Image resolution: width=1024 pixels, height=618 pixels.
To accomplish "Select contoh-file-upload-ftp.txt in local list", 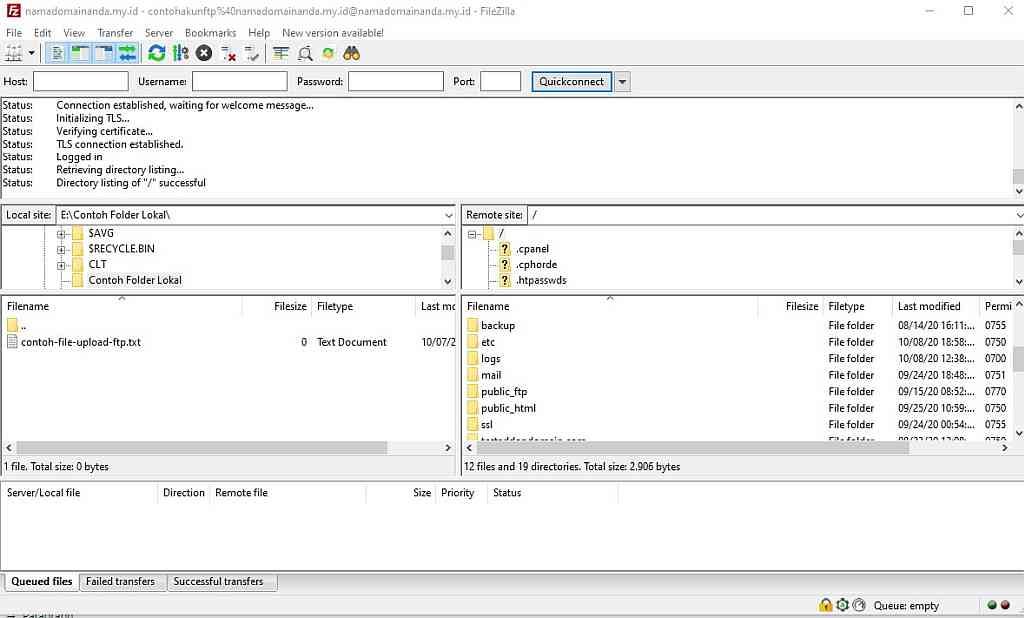I will [80, 342].
